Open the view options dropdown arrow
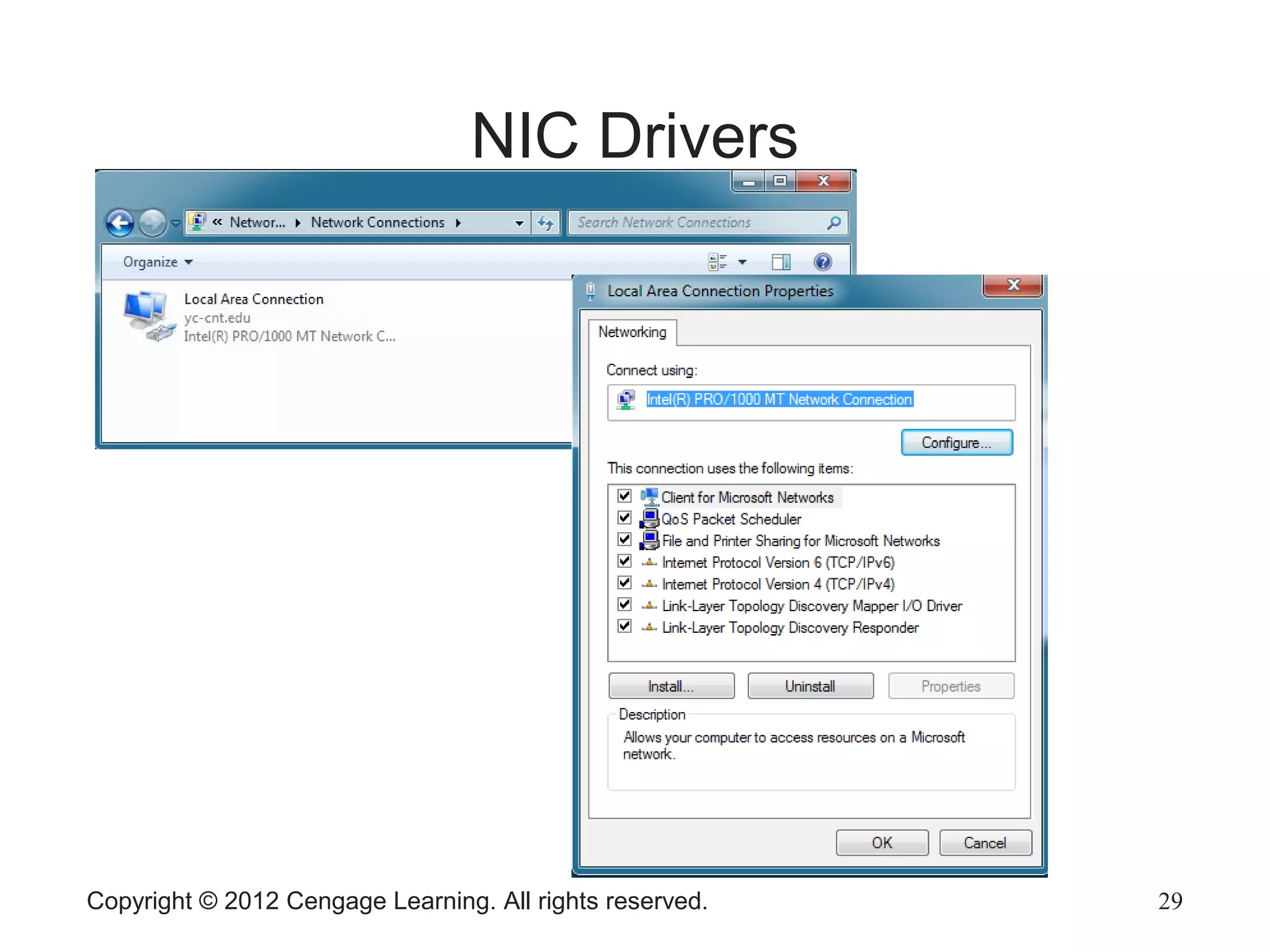Viewport: 1270px width, 952px height. coord(742,262)
